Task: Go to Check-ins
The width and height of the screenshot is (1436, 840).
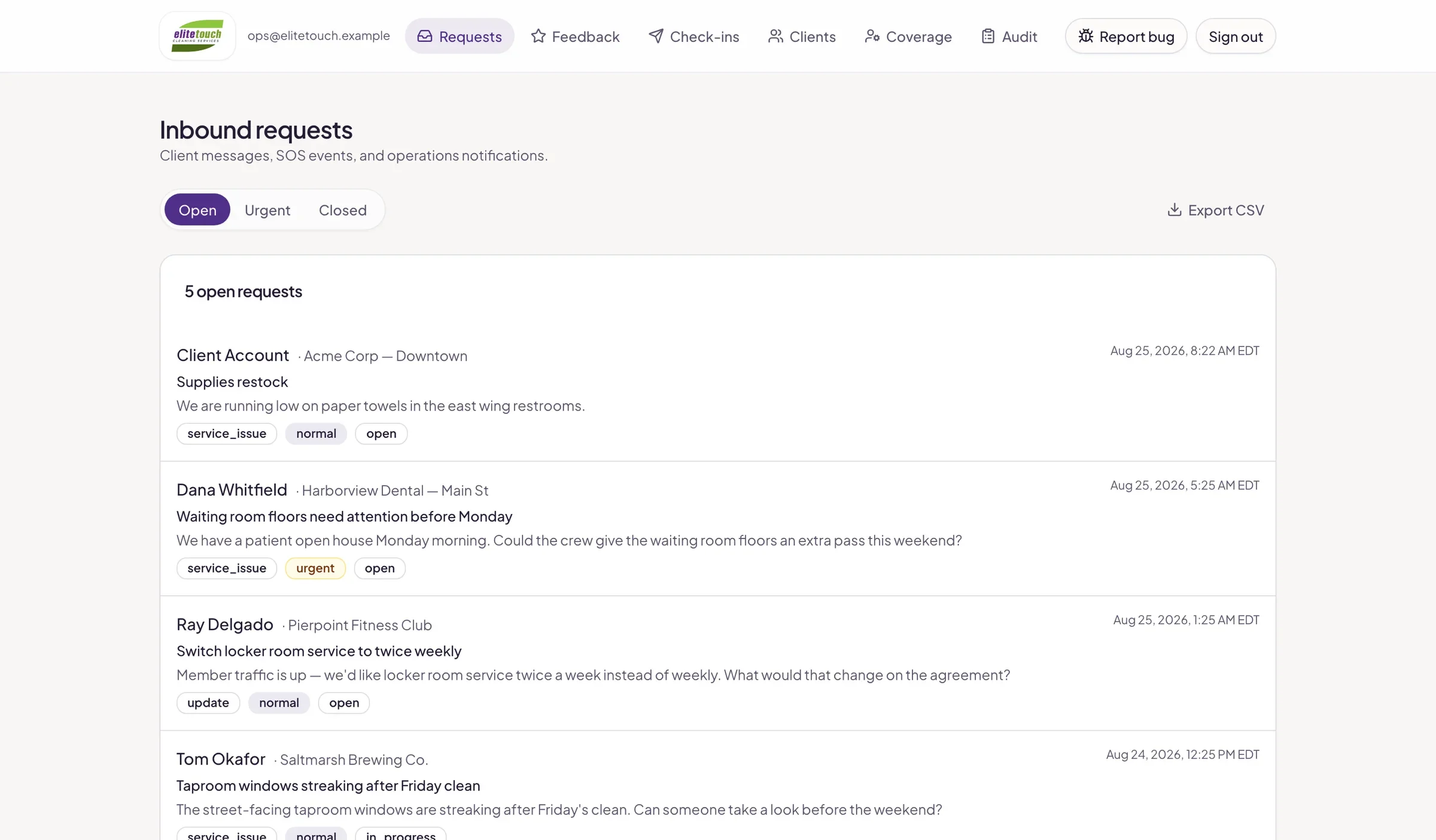Action: (693, 36)
